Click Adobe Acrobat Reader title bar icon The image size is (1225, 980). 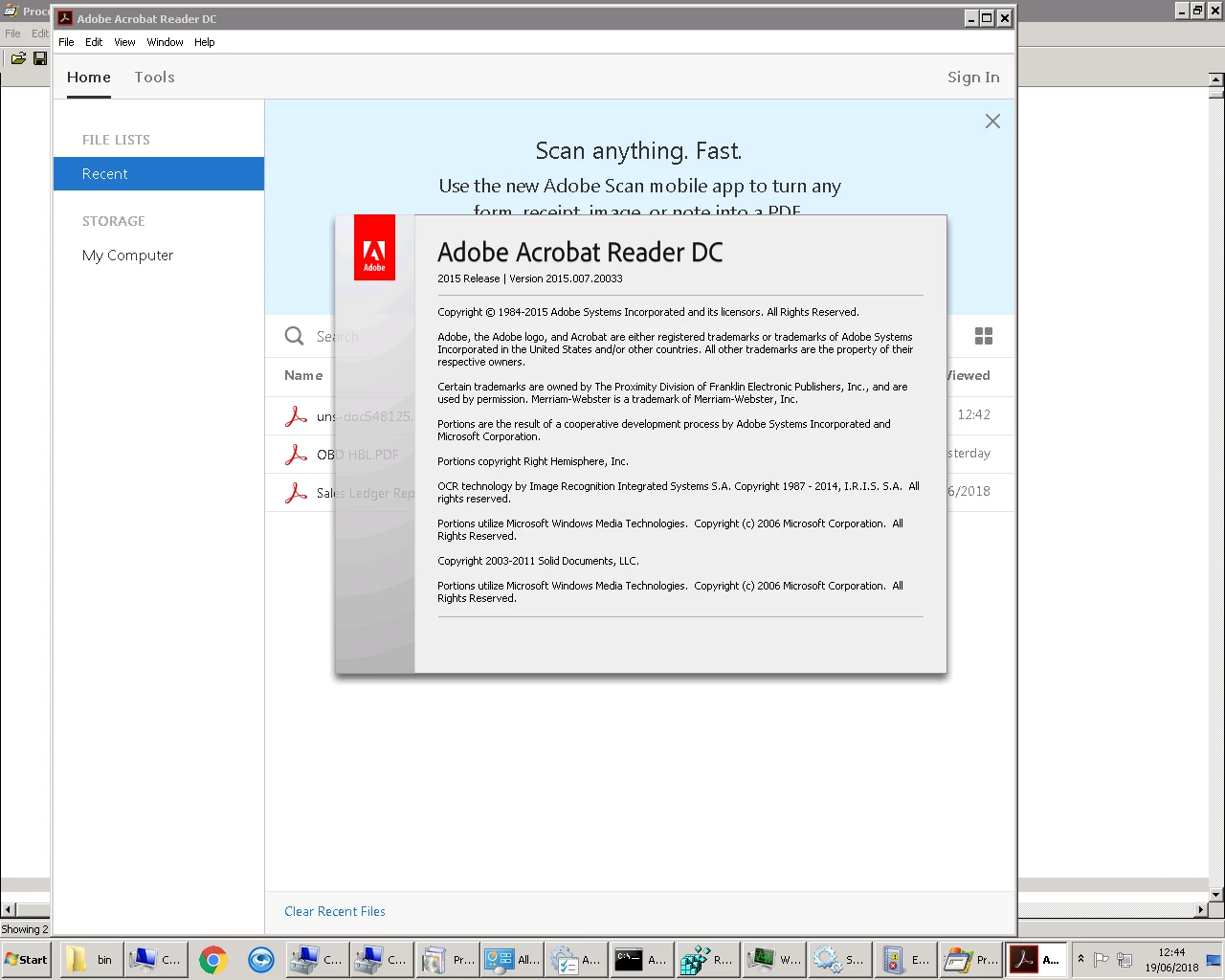click(x=65, y=18)
